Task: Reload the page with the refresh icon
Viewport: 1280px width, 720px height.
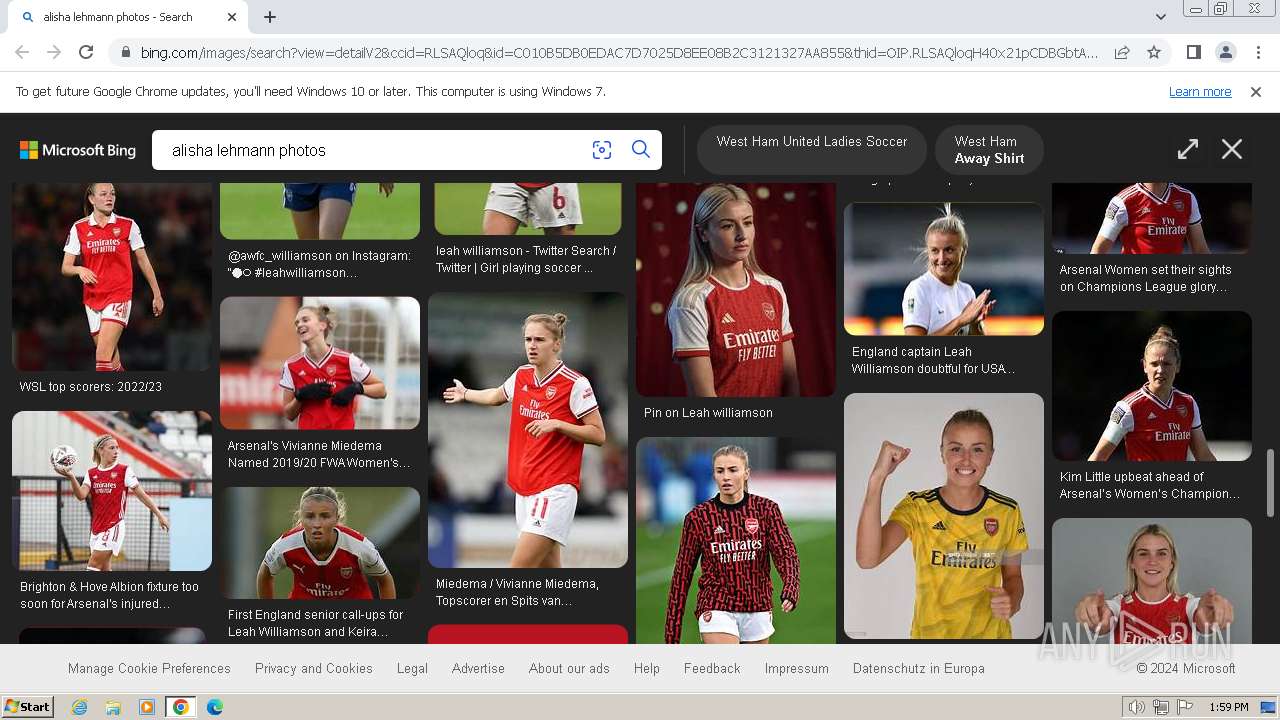Action: pyautogui.click(x=86, y=52)
